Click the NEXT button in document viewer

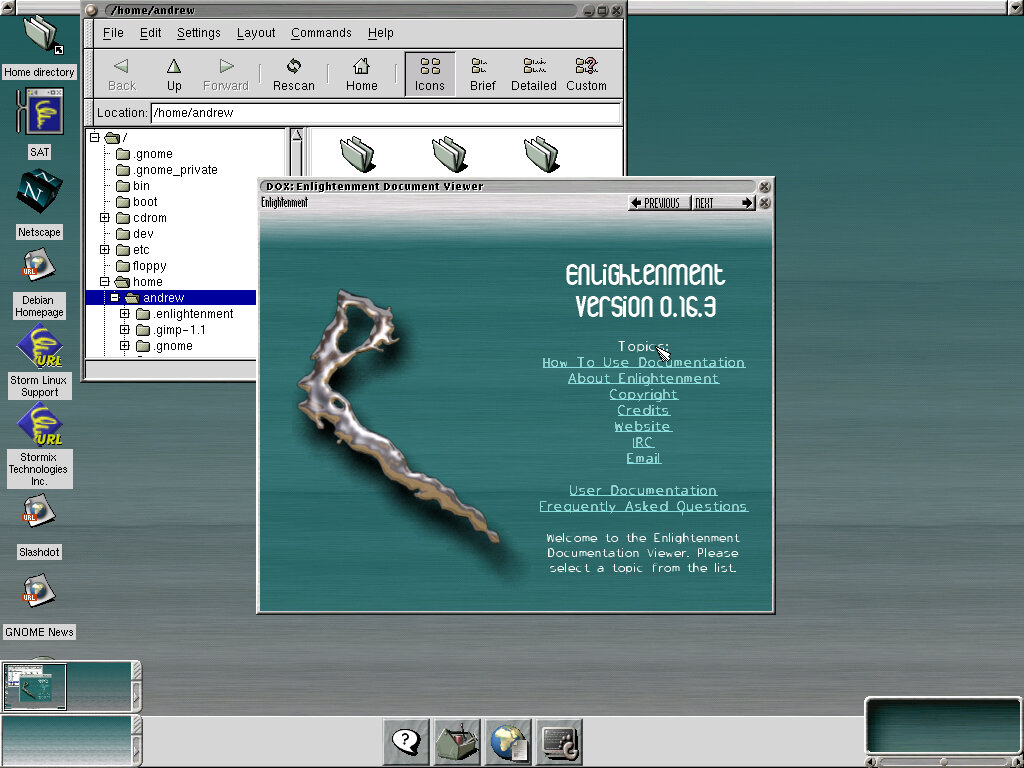tap(724, 203)
